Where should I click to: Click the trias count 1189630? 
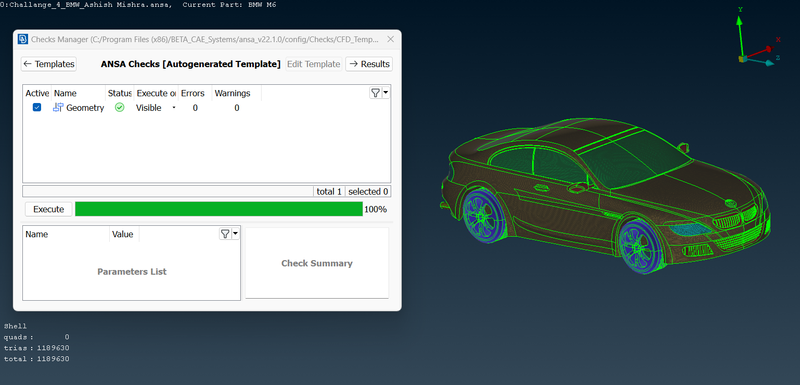(x=53, y=348)
